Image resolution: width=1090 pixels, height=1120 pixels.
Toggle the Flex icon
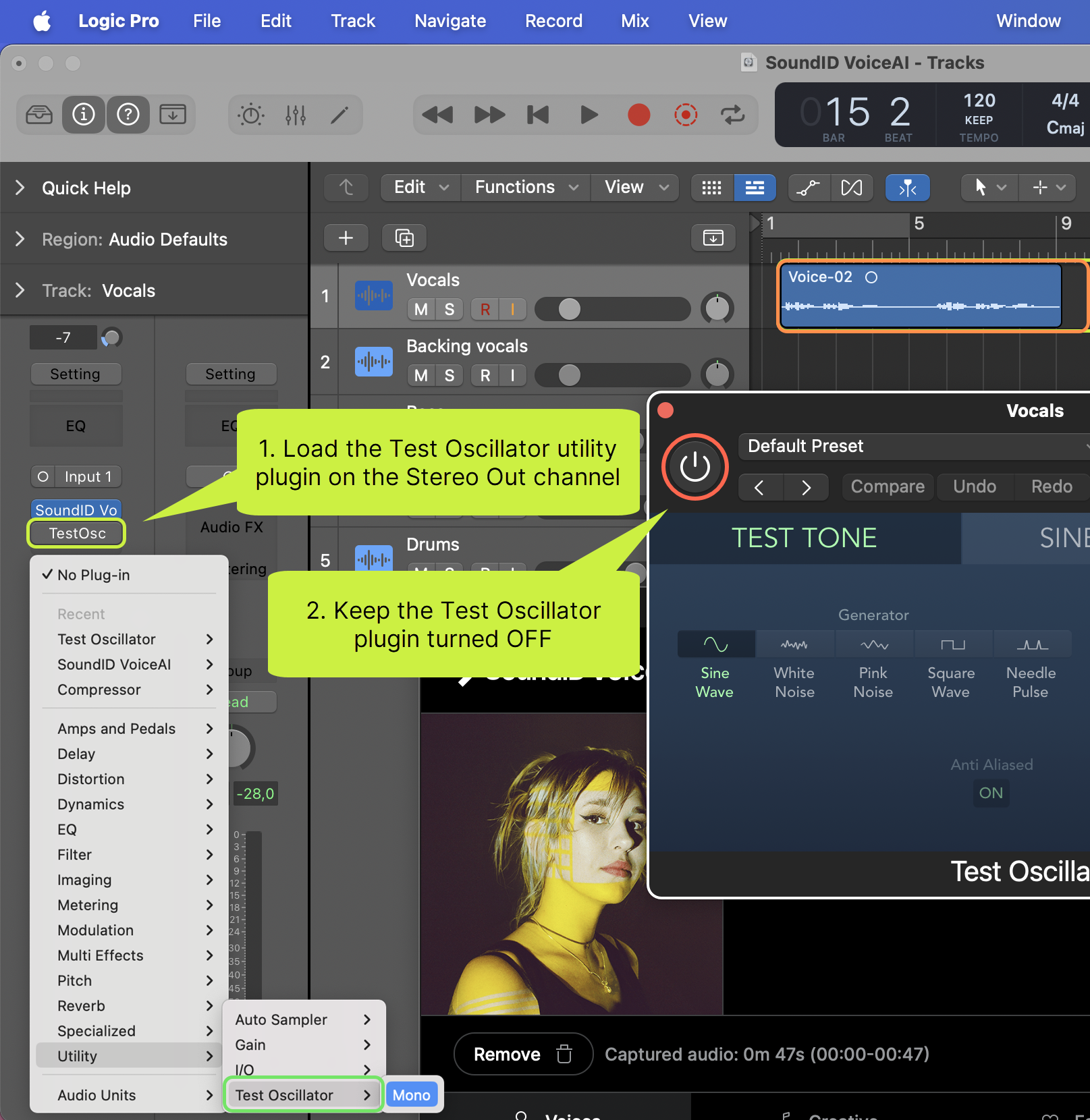tap(852, 188)
